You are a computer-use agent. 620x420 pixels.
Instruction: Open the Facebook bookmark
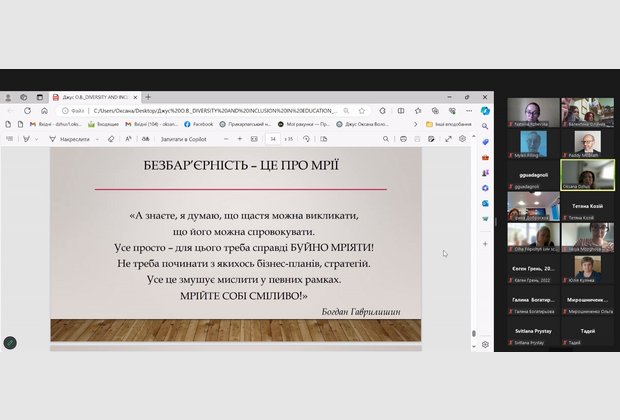200,124
